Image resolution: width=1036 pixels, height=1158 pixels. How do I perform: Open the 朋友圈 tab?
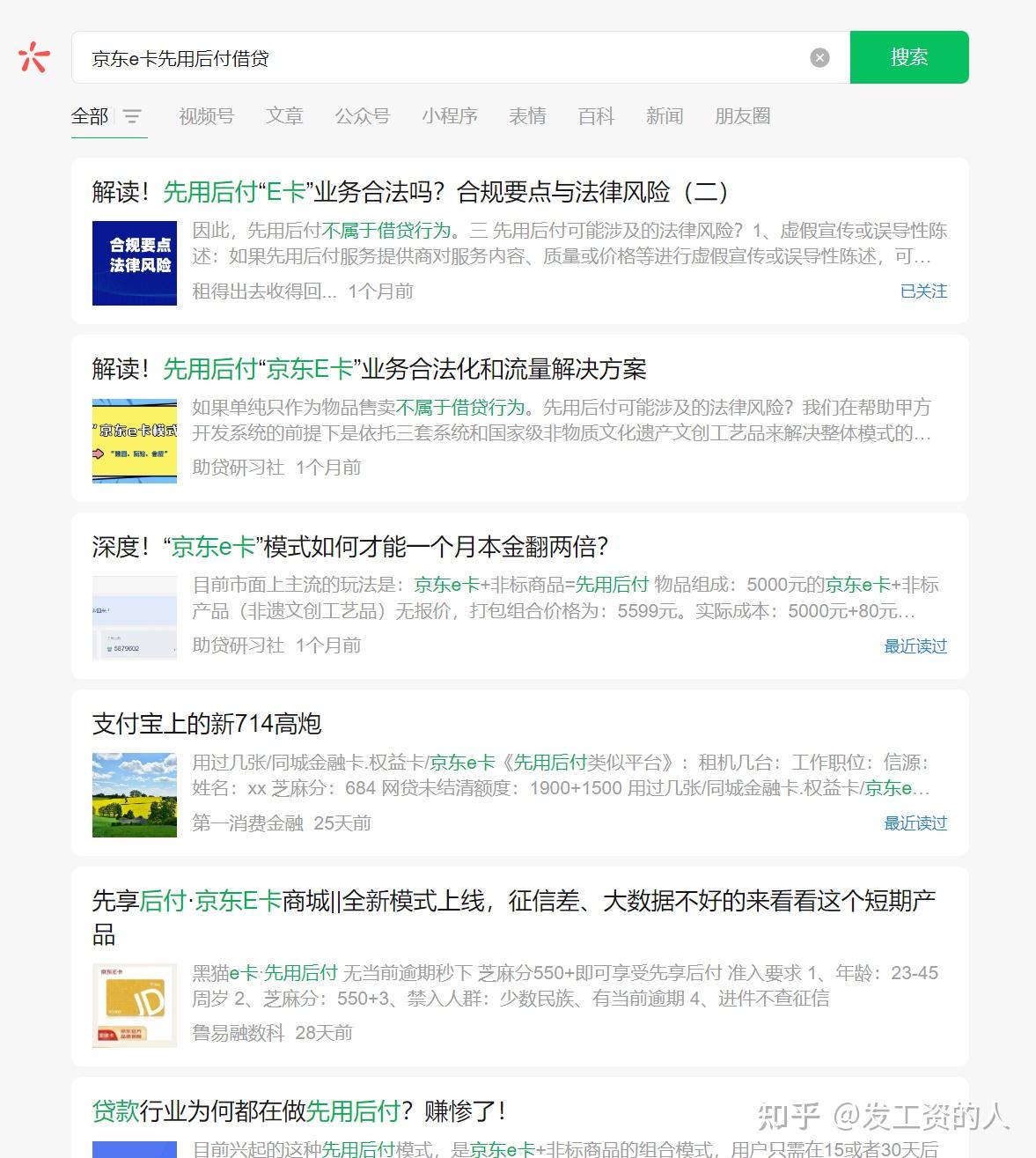coord(742,116)
